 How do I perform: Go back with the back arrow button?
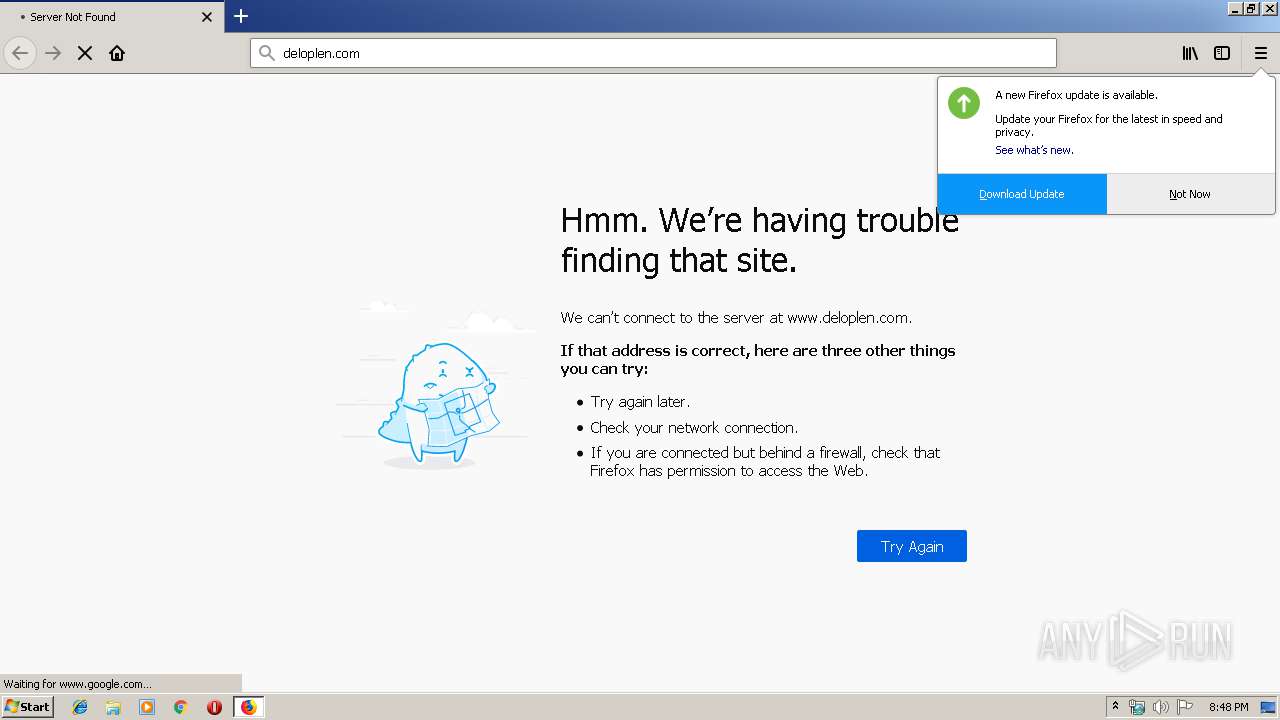pyautogui.click(x=20, y=53)
